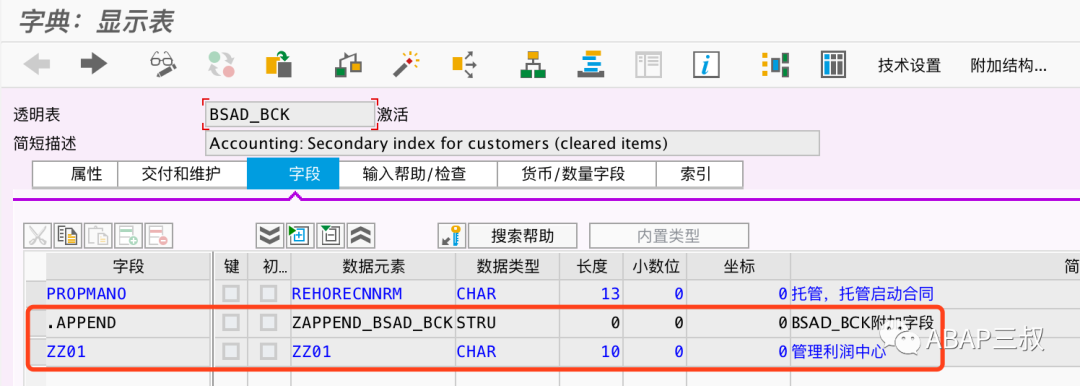Open data element REHORECNNRM

click(x=347, y=294)
